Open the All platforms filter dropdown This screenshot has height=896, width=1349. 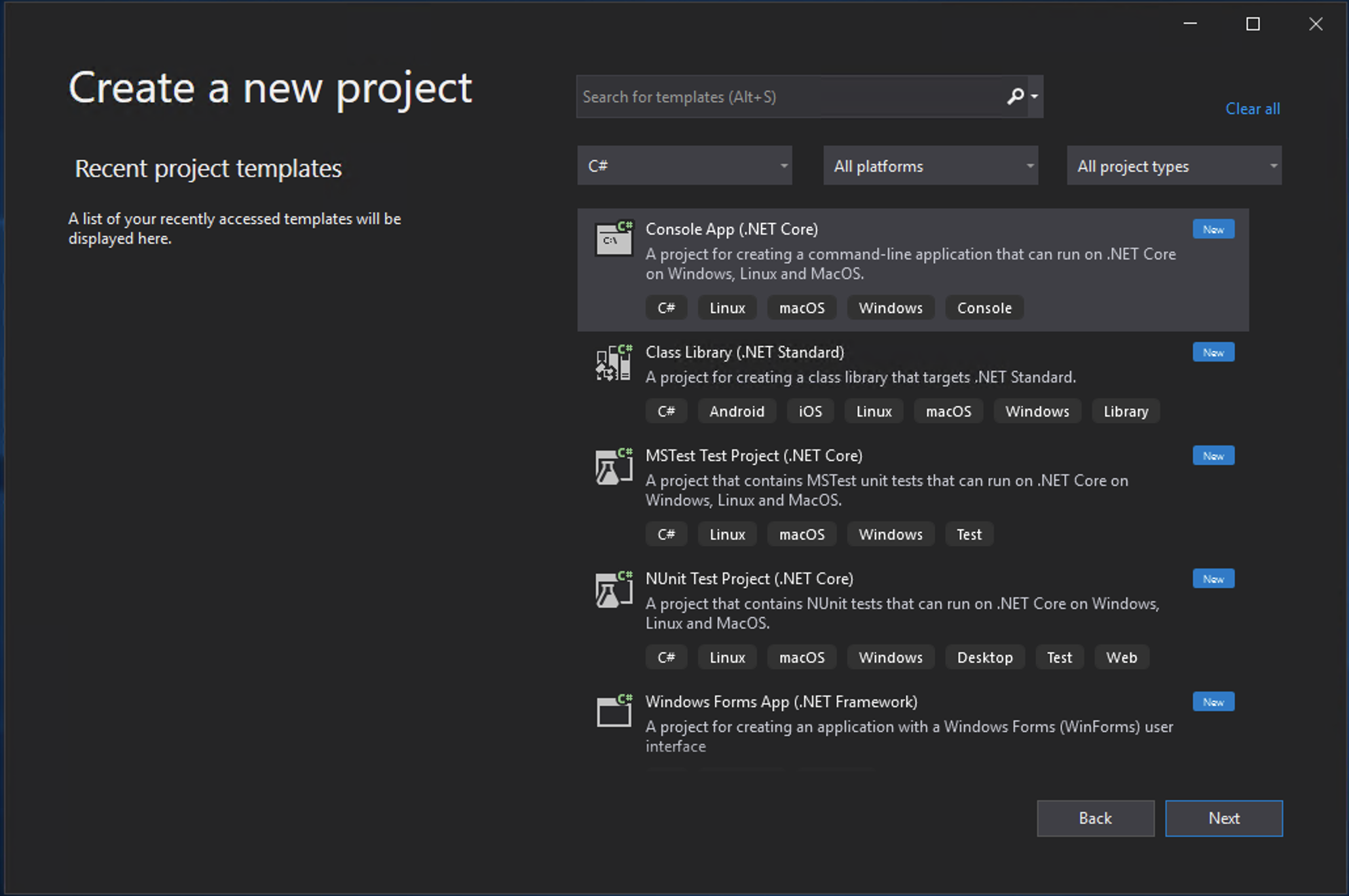click(x=930, y=166)
